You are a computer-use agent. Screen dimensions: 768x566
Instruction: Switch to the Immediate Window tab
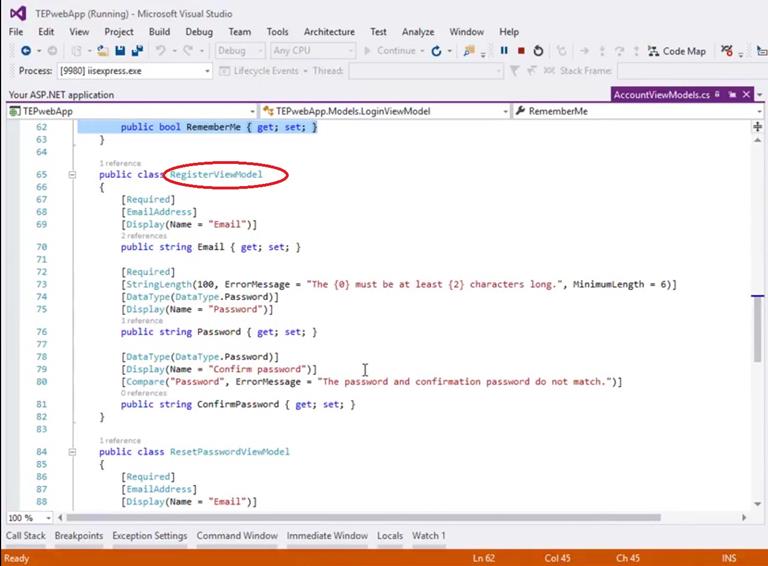[327, 536]
